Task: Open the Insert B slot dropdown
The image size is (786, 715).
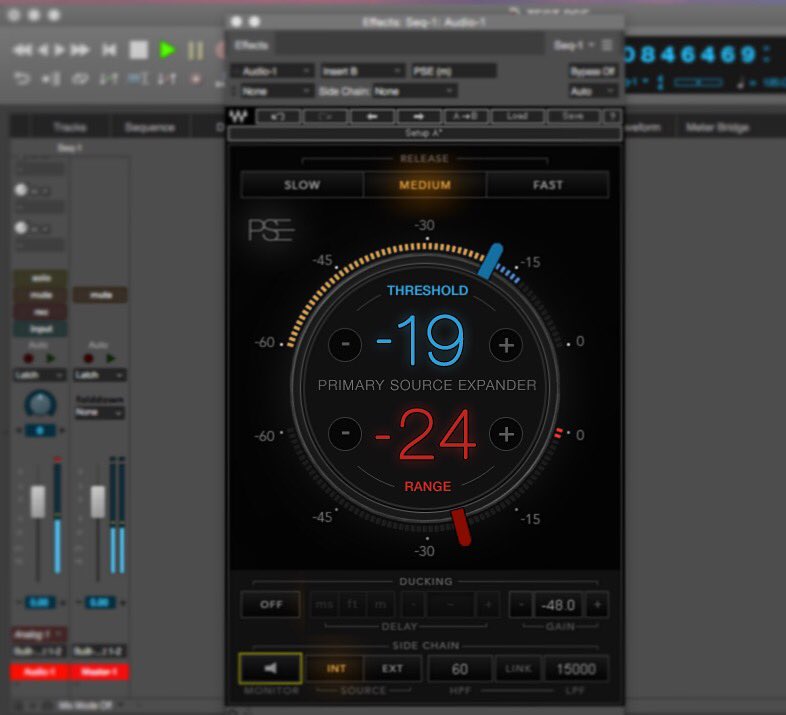Action: (362, 71)
